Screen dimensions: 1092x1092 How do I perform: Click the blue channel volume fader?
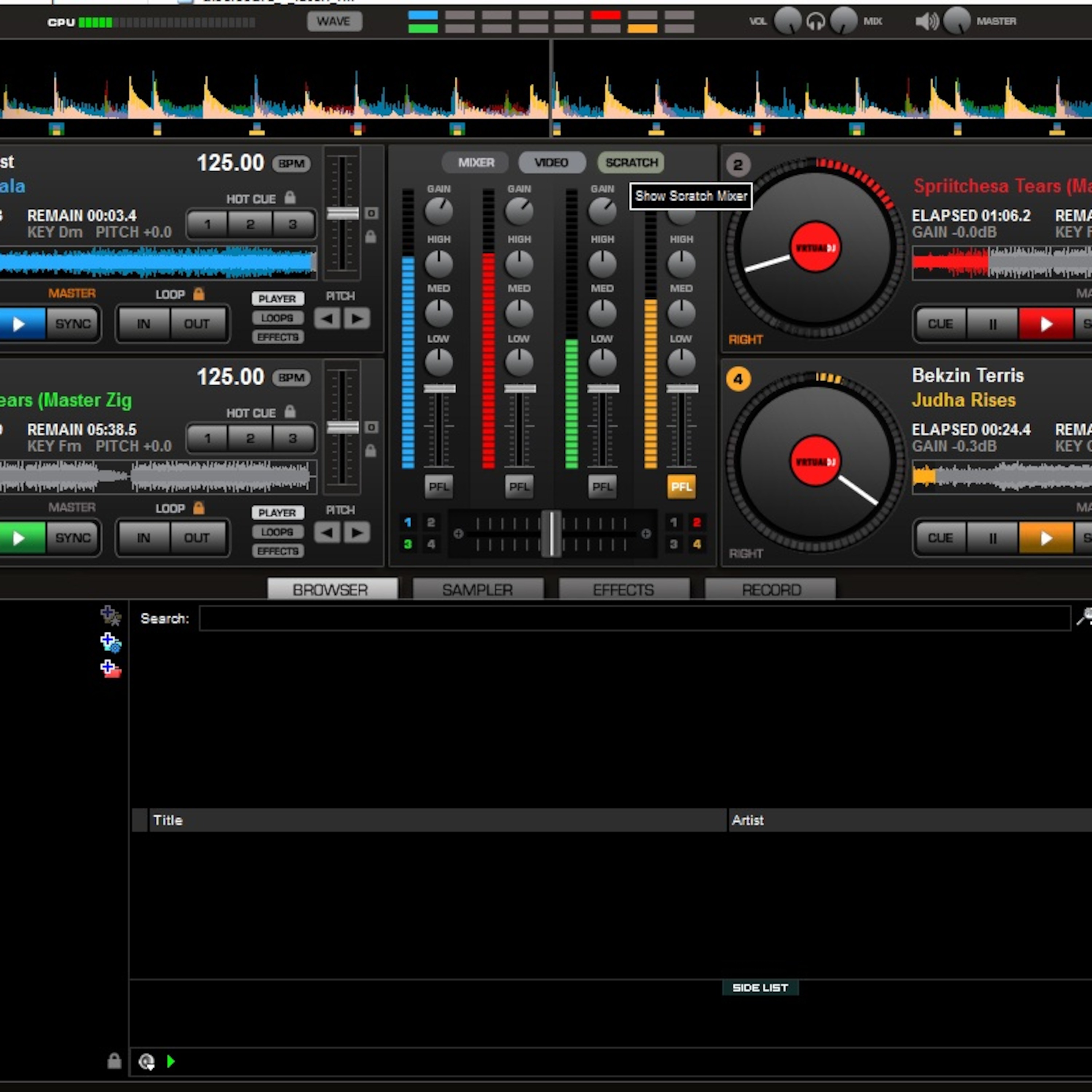pyautogui.click(x=439, y=389)
